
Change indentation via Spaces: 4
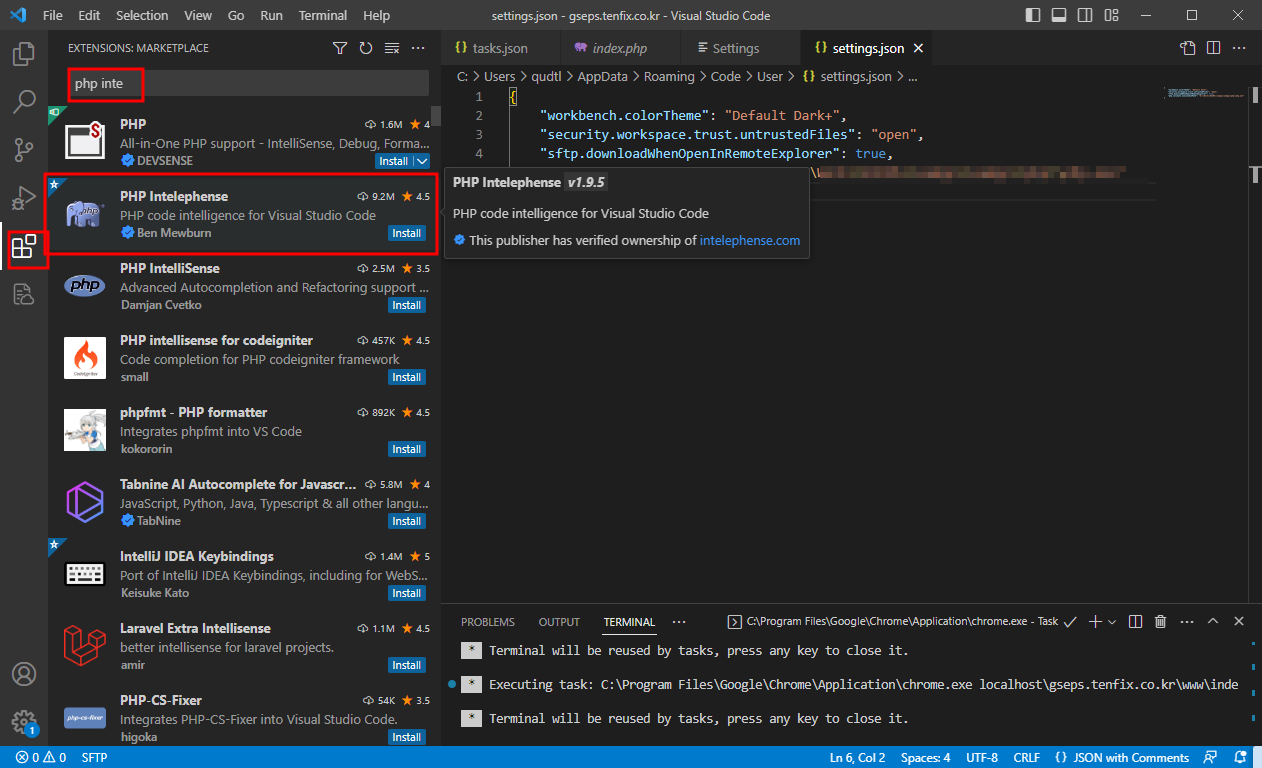click(926, 758)
